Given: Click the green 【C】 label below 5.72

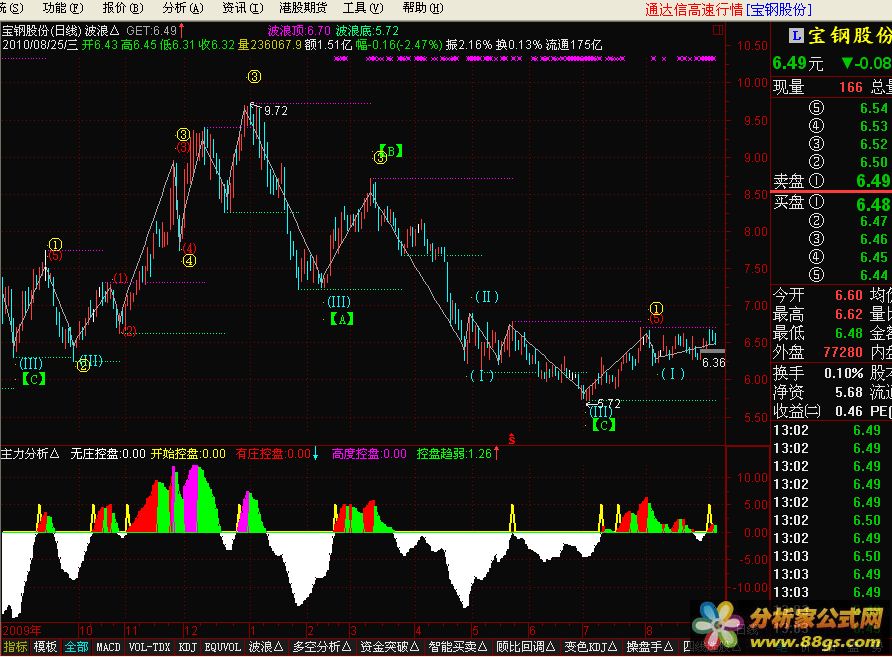Looking at the screenshot, I should [x=604, y=424].
